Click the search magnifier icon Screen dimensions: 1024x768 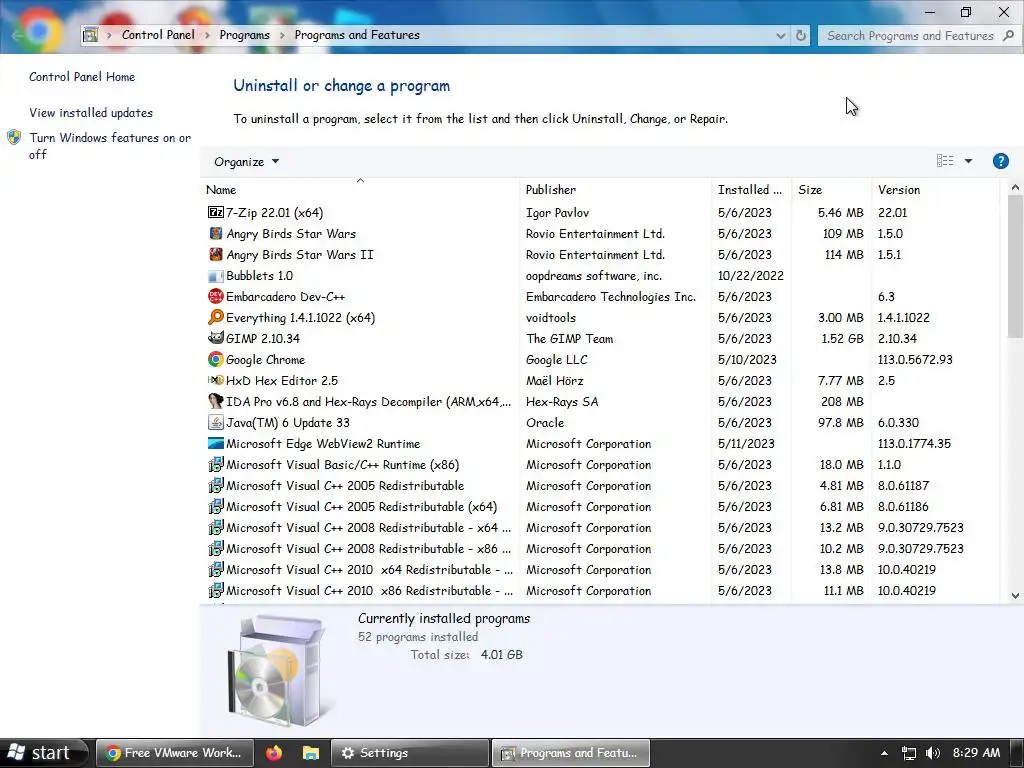(1008, 36)
